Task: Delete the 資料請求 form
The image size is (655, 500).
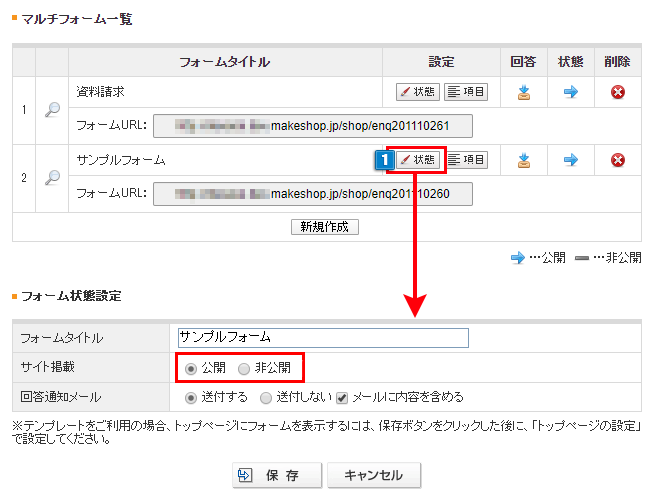Action: (x=618, y=92)
